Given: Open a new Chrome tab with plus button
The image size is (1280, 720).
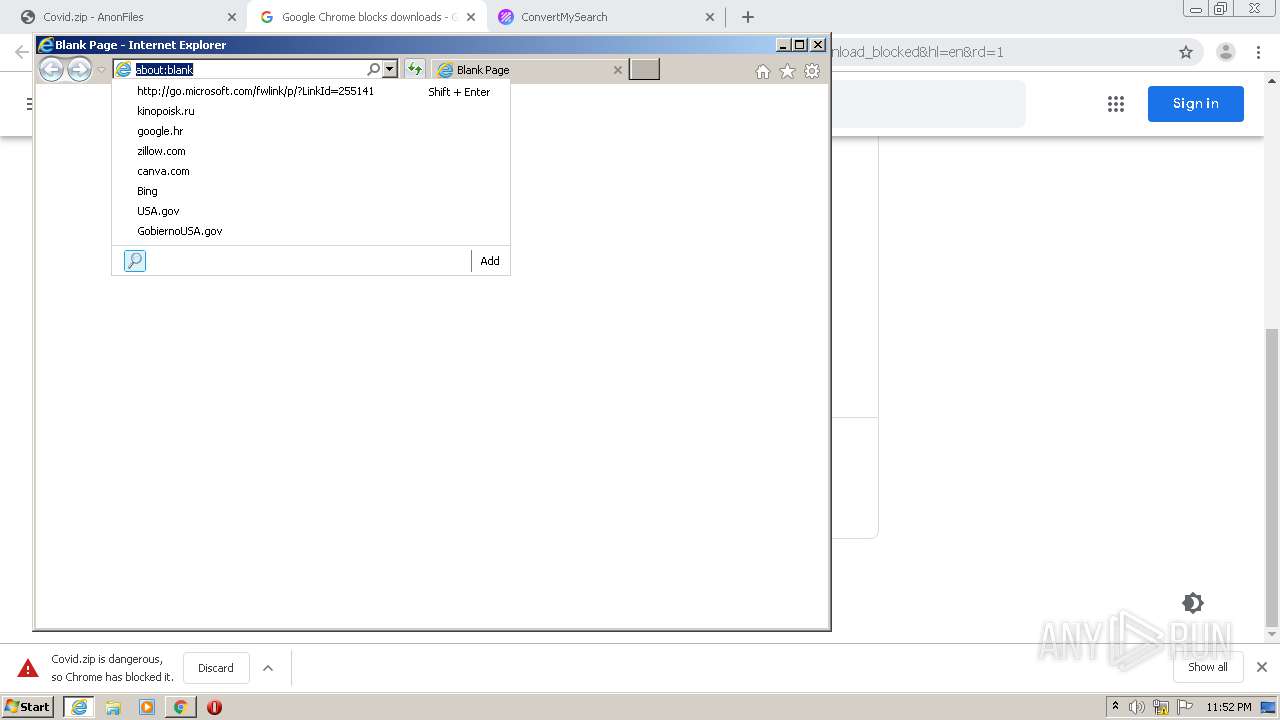Looking at the screenshot, I should pos(748,17).
